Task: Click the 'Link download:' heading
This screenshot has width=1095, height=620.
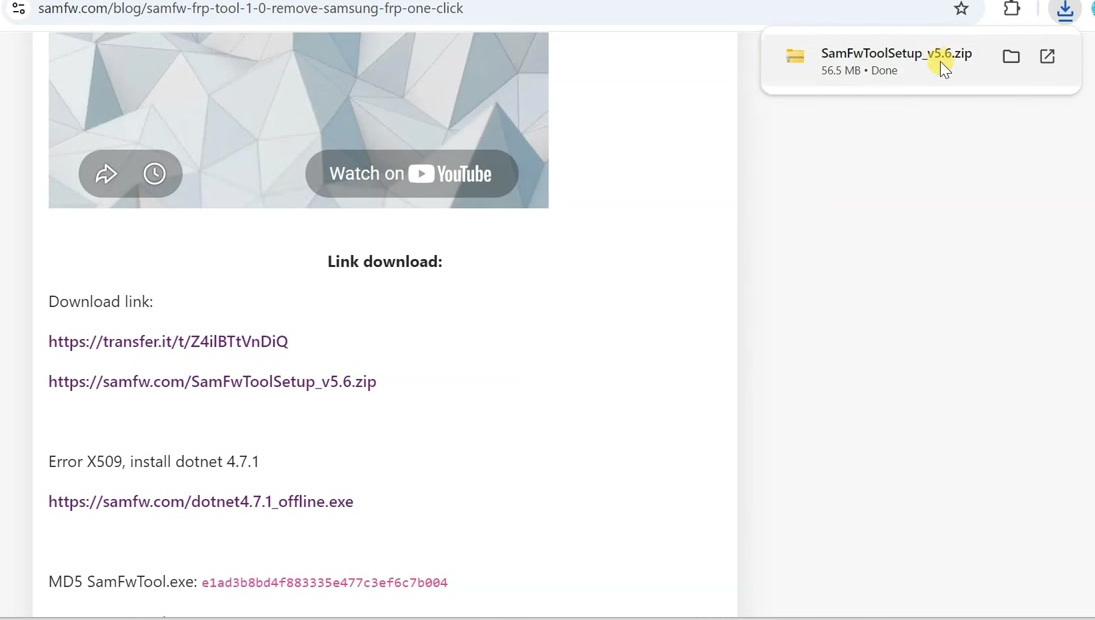Action: (385, 262)
